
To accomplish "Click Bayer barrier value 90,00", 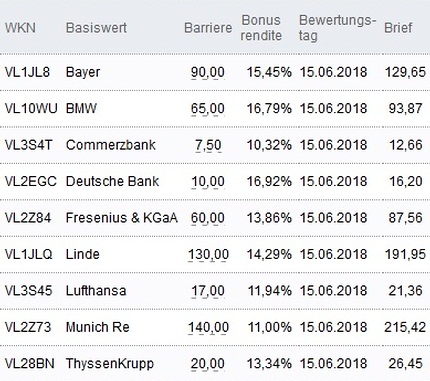I will click(x=208, y=72).
